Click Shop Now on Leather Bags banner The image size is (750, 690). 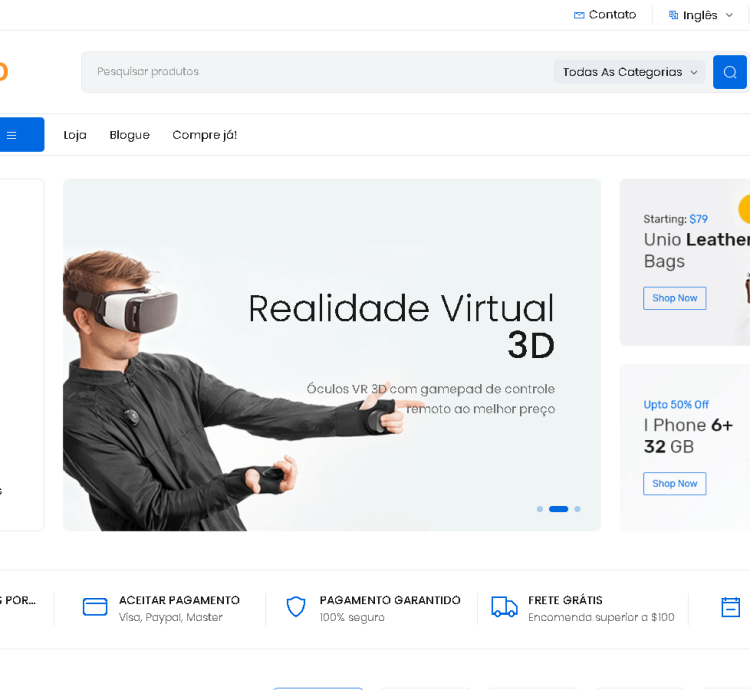pos(674,298)
